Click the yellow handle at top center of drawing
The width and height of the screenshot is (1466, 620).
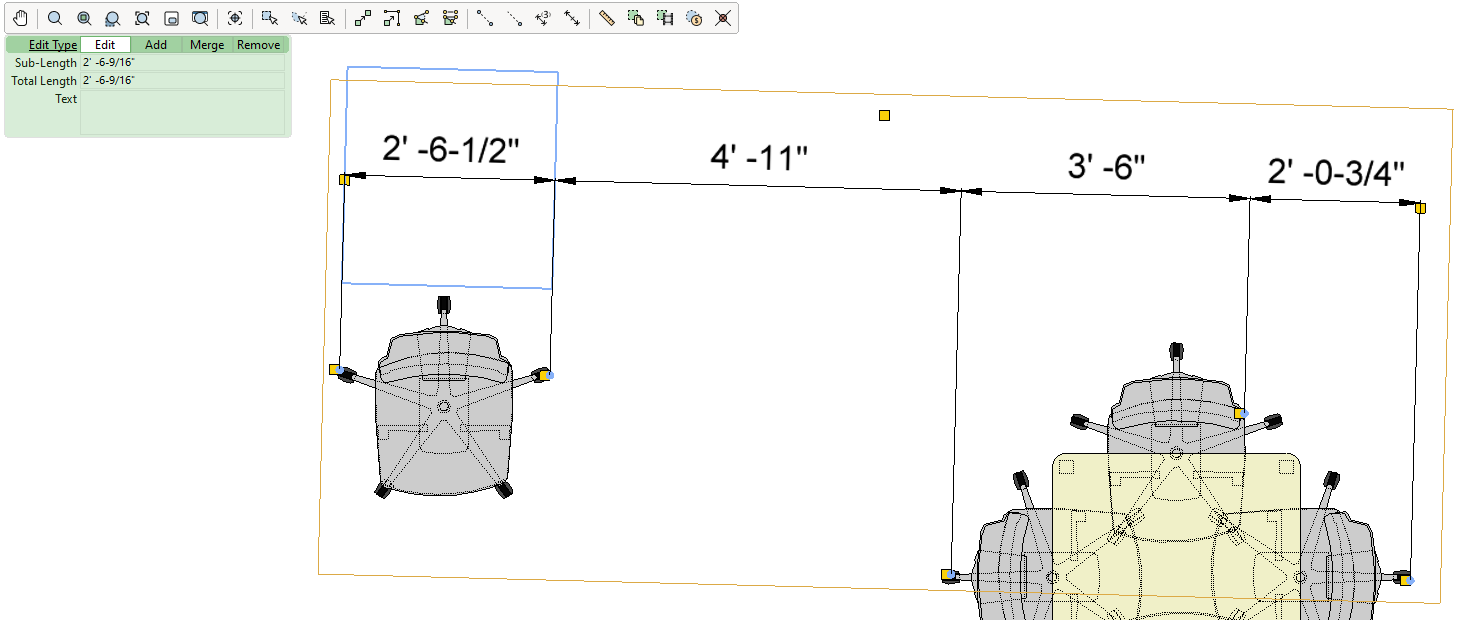pyautogui.click(x=884, y=116)
